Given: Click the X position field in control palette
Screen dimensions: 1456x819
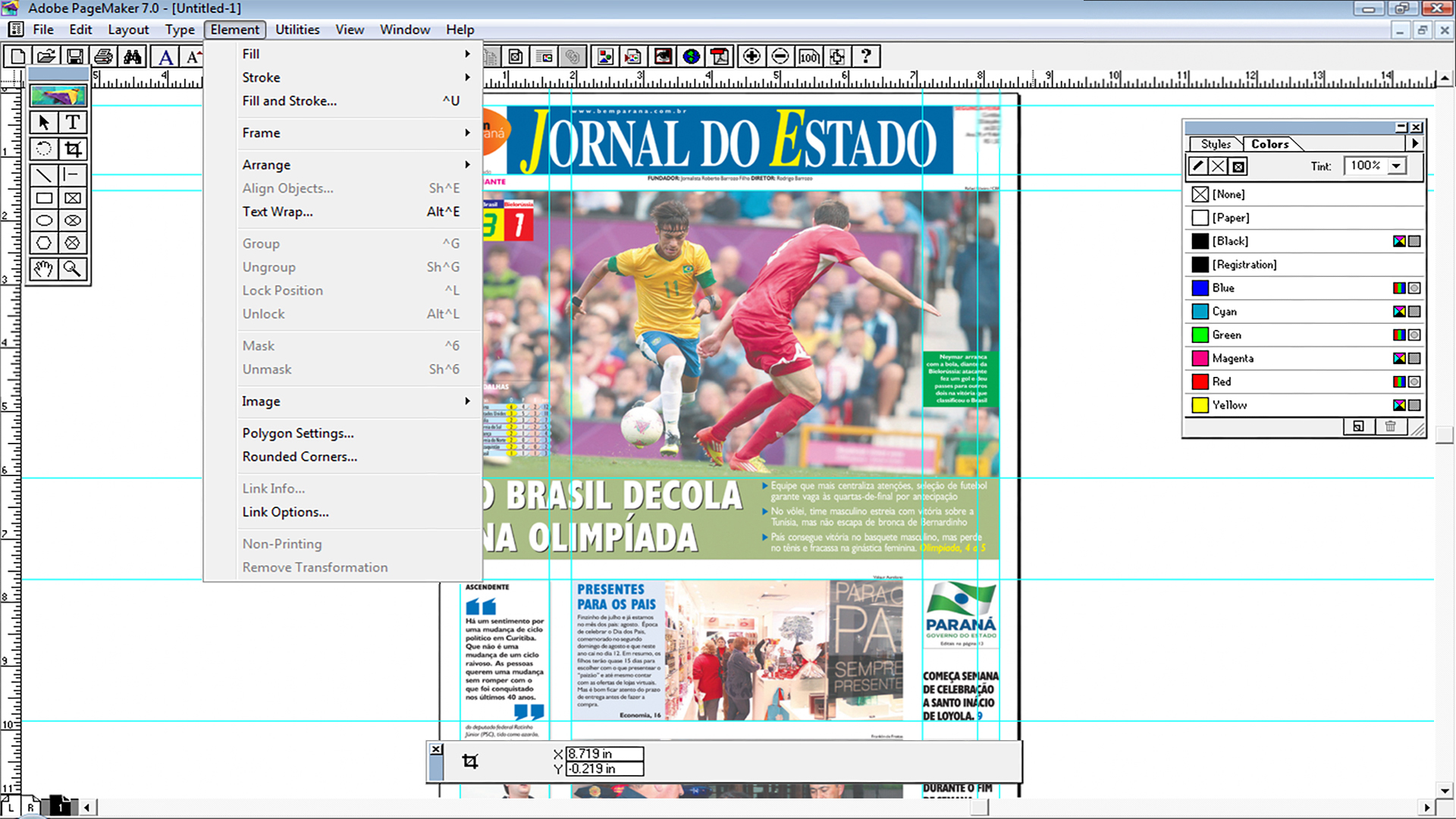Looking at the screenshot, I should point(605,754).
